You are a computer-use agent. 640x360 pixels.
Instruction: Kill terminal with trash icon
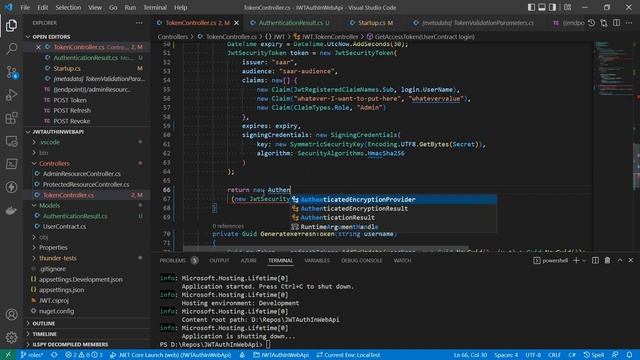coord(607,260)
